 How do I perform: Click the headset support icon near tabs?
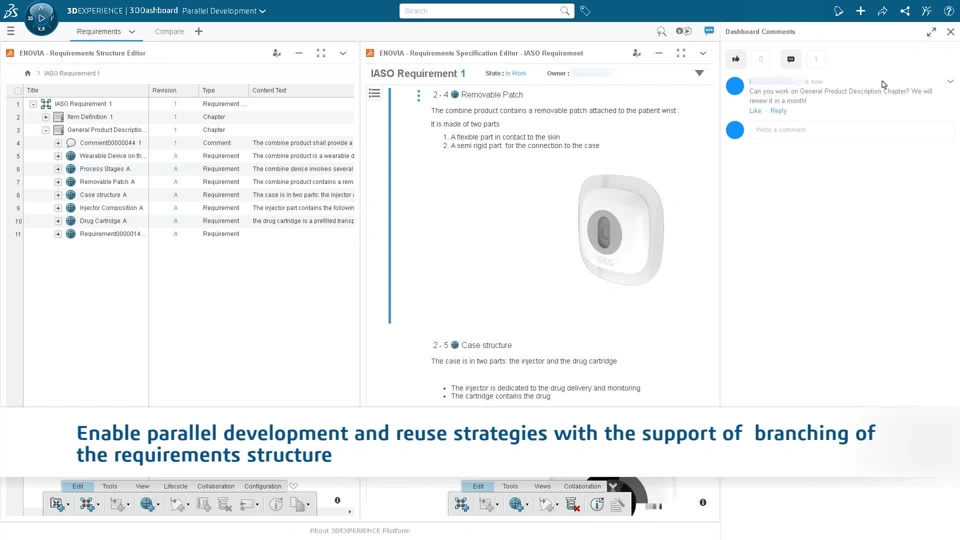click(x=661, y=31)
